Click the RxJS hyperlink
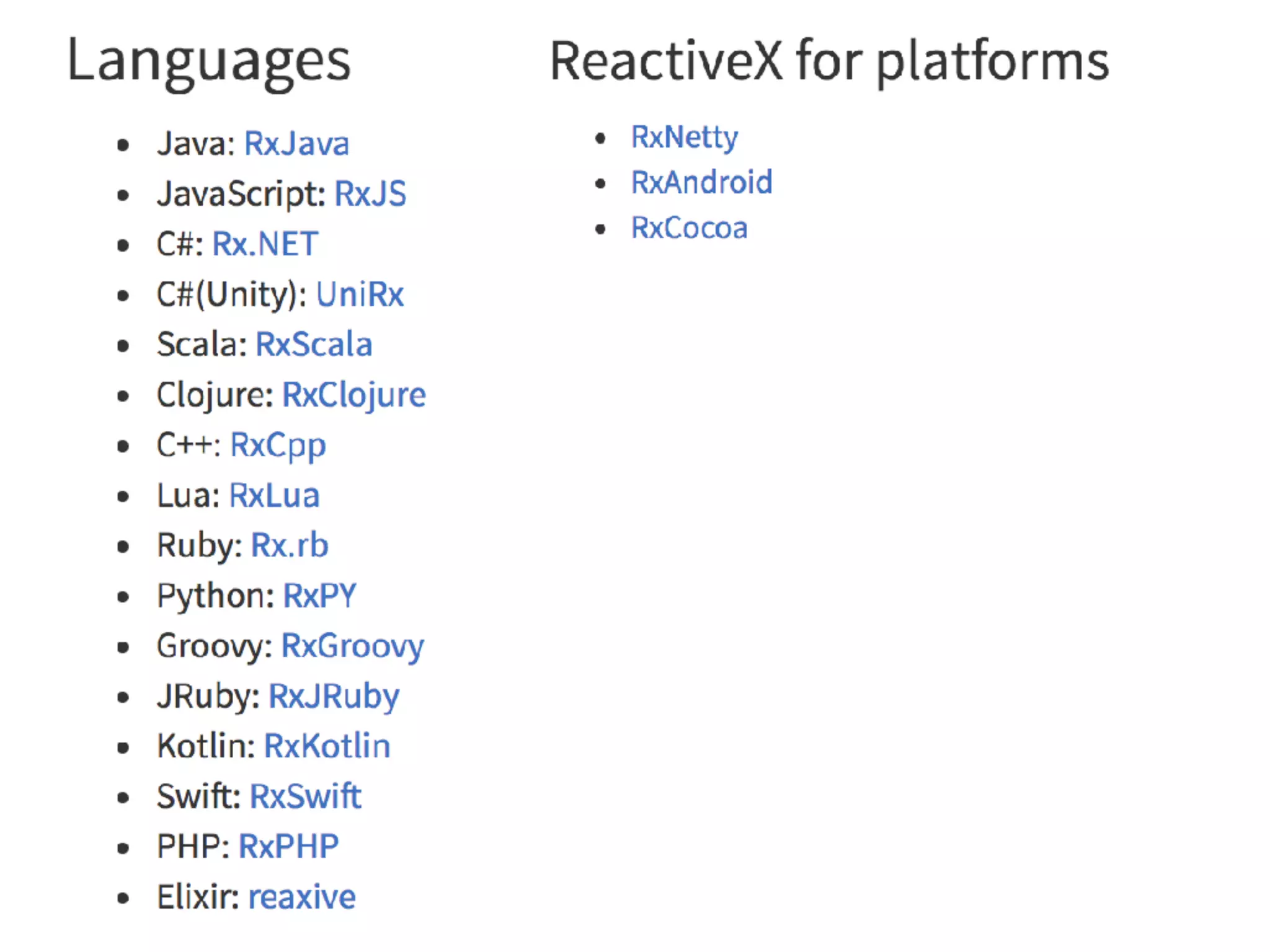This screenshot has width=1270, height=952. pyautogui.click(x=370, y=194)
